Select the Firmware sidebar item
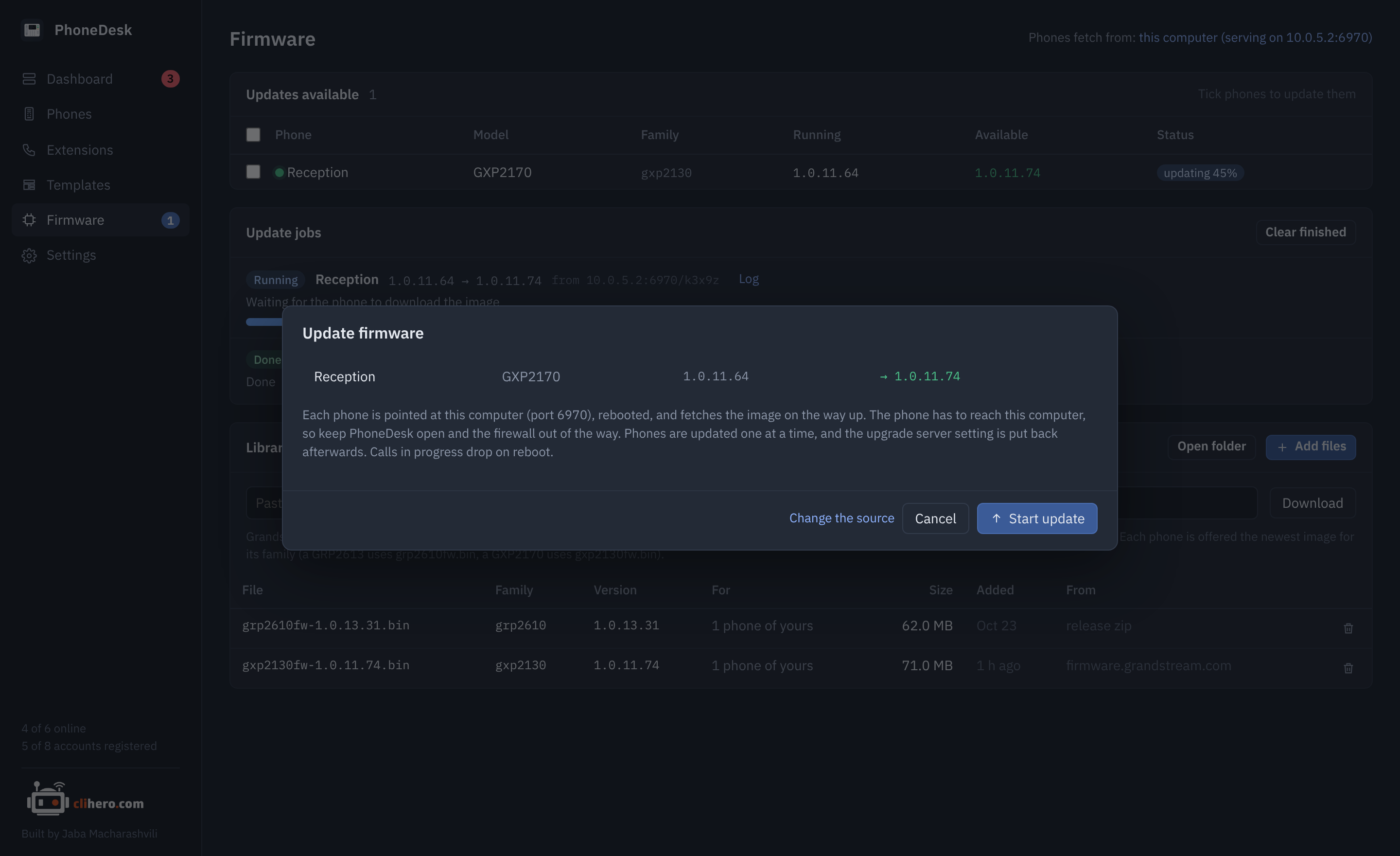The height and width of the screenshot is (856, 1400). click(101, 220)
